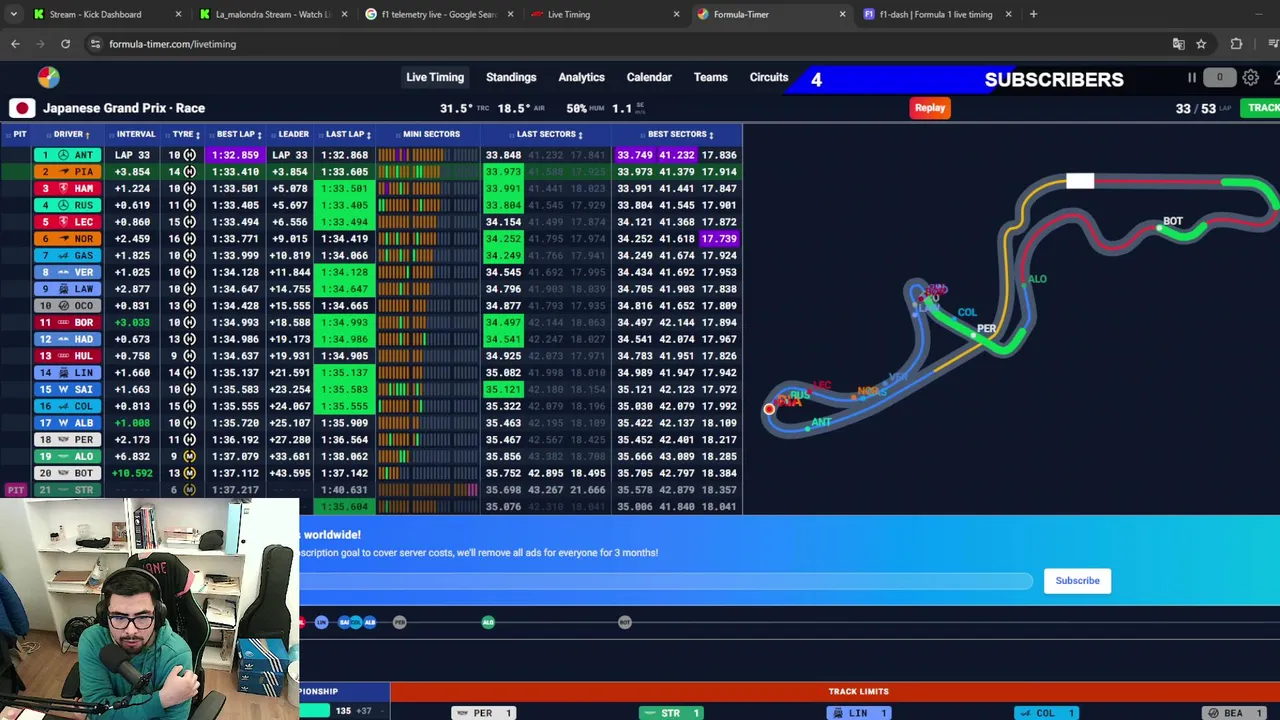Click medium tyre icon in BOT row

click(x=189, y=473)
